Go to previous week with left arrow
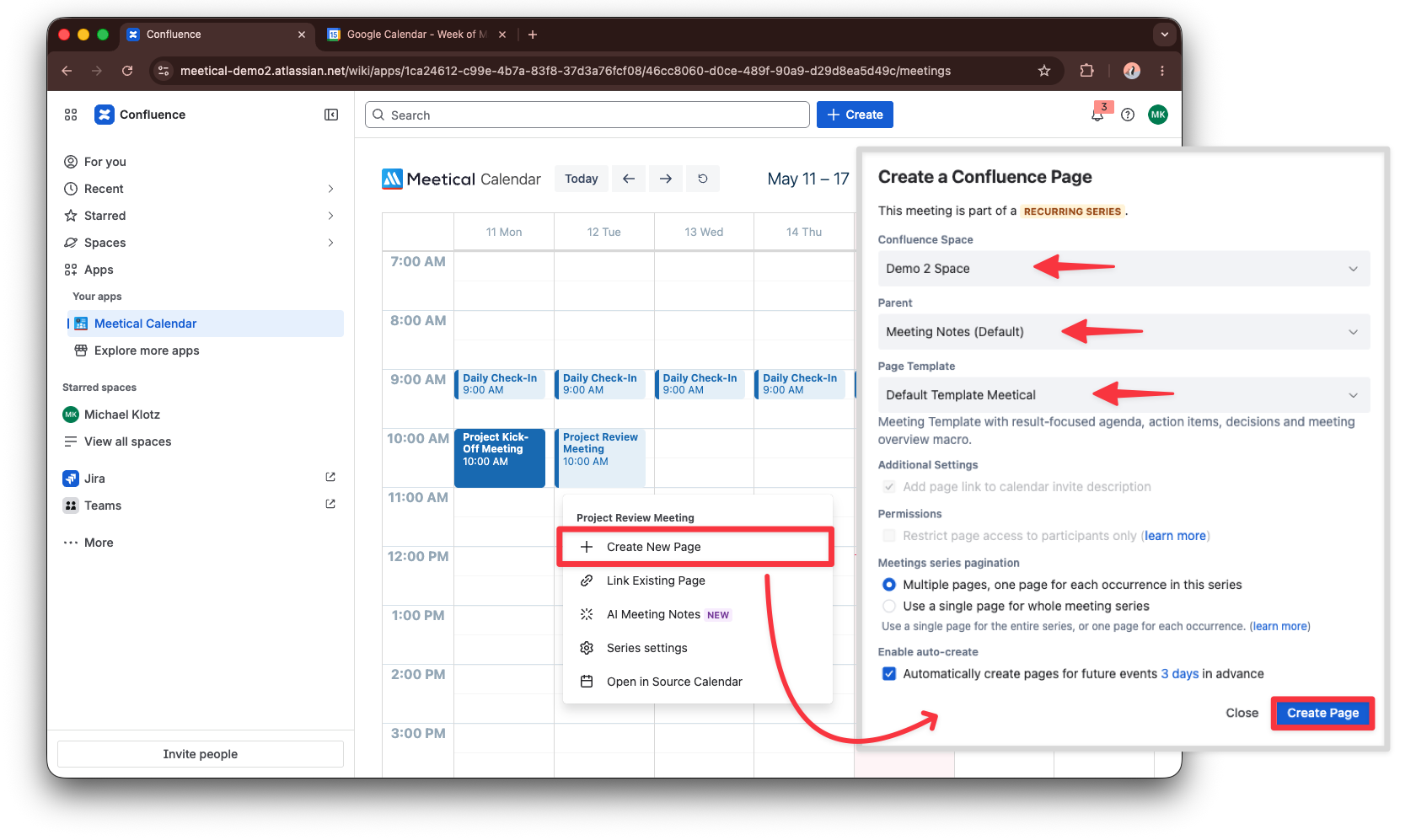 click(x=629, y=179)
